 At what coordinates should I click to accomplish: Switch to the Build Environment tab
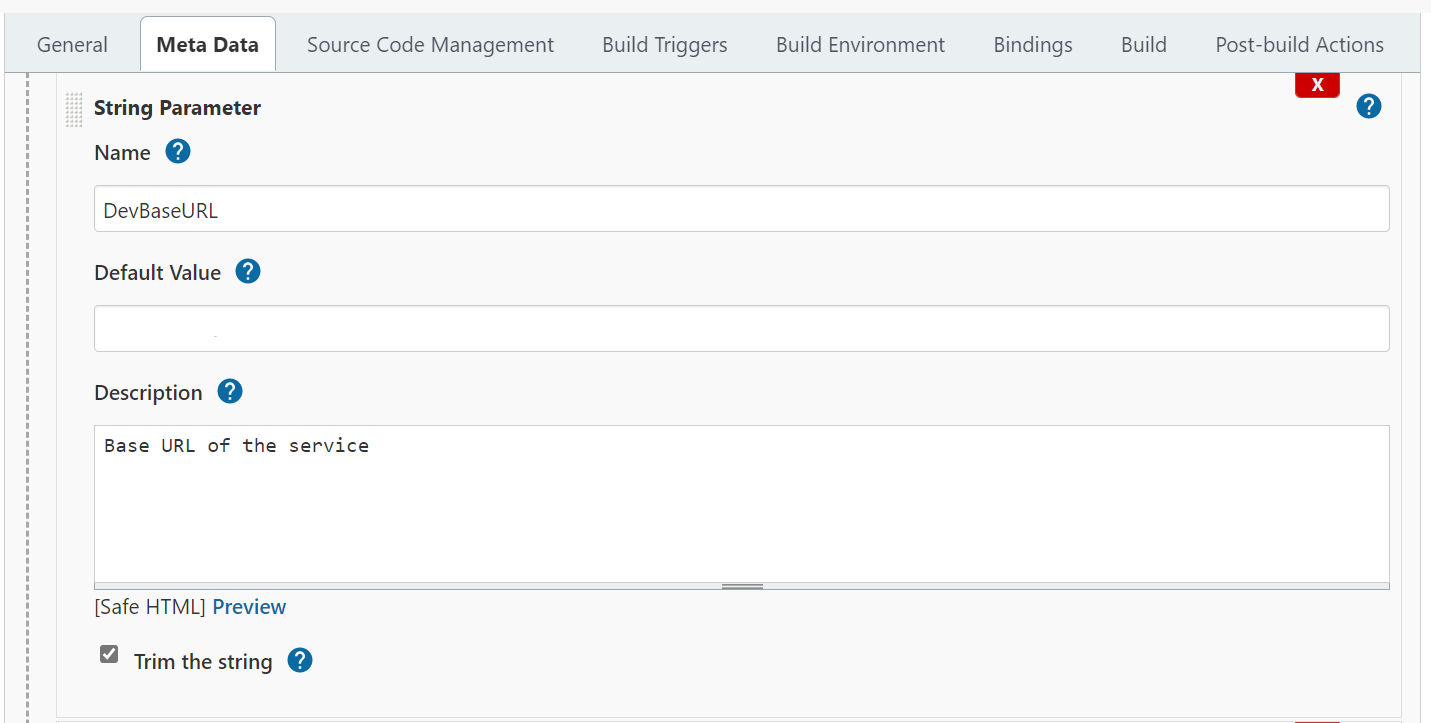[860, 45]
